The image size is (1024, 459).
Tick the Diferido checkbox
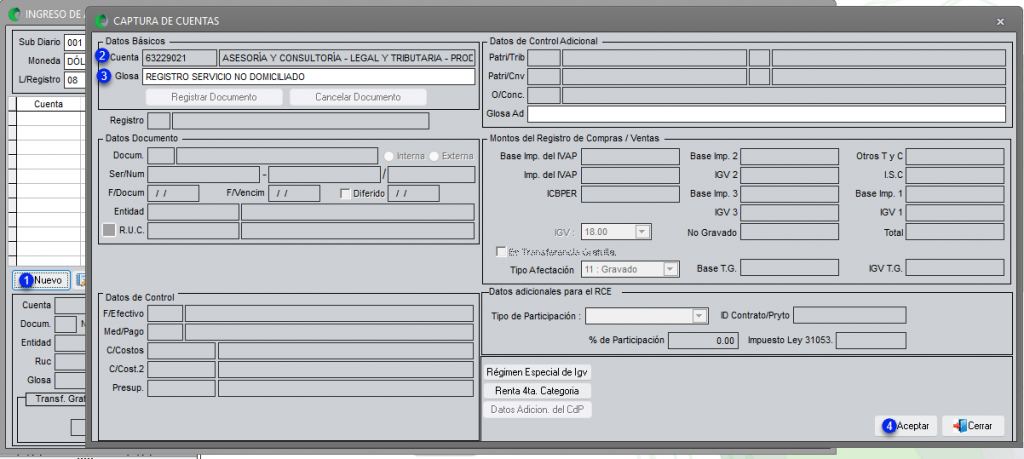345,193
